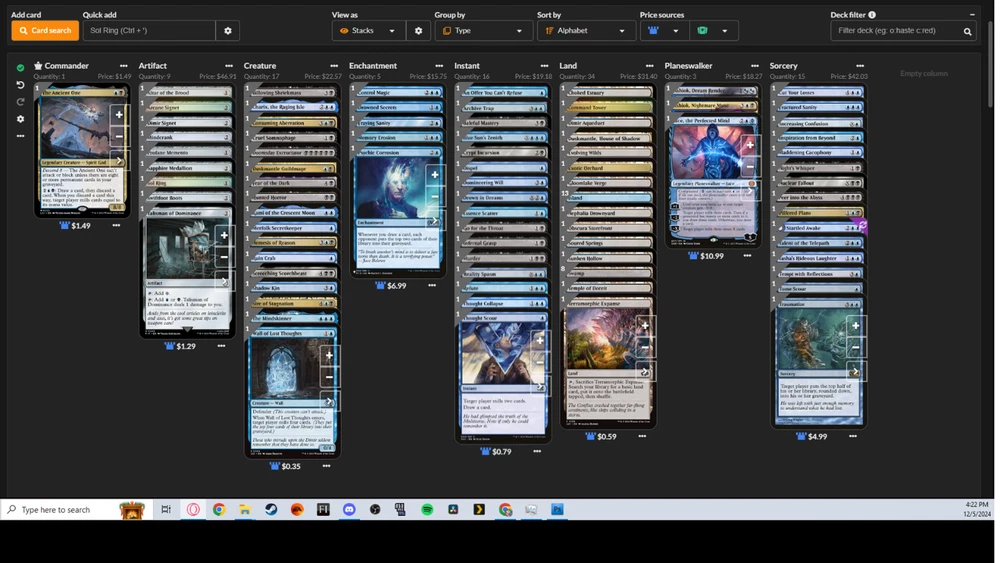The height and width of the screenshot is (563, 1000).
Task: Click the magnifier in Deck filter field
Action: click(x=967, y=31)
